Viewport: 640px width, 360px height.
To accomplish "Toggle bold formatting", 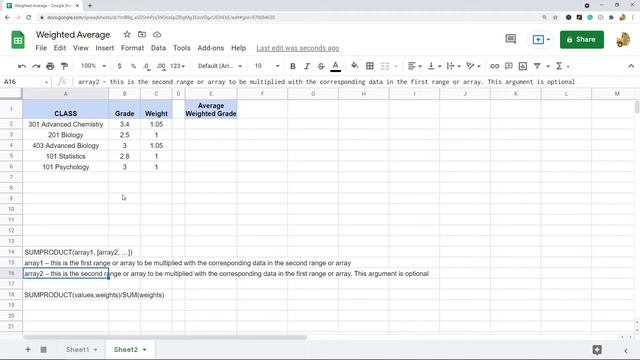I will [293, 66].
